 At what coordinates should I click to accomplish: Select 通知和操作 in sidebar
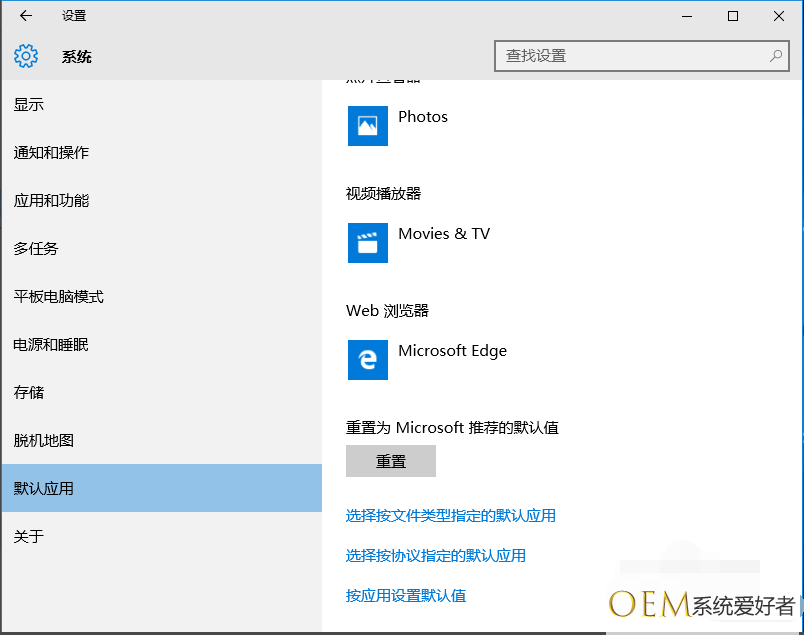click(x=51, y=153)
